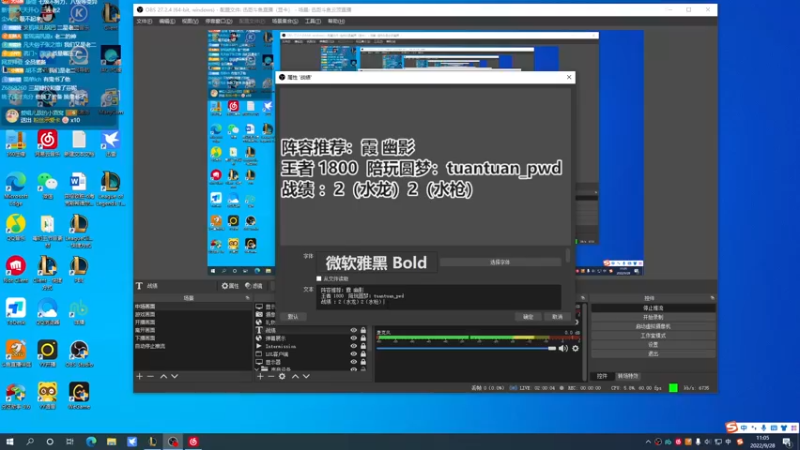Move source down with the down arrow
The image size is (800, 450).
tap(306, 377)
